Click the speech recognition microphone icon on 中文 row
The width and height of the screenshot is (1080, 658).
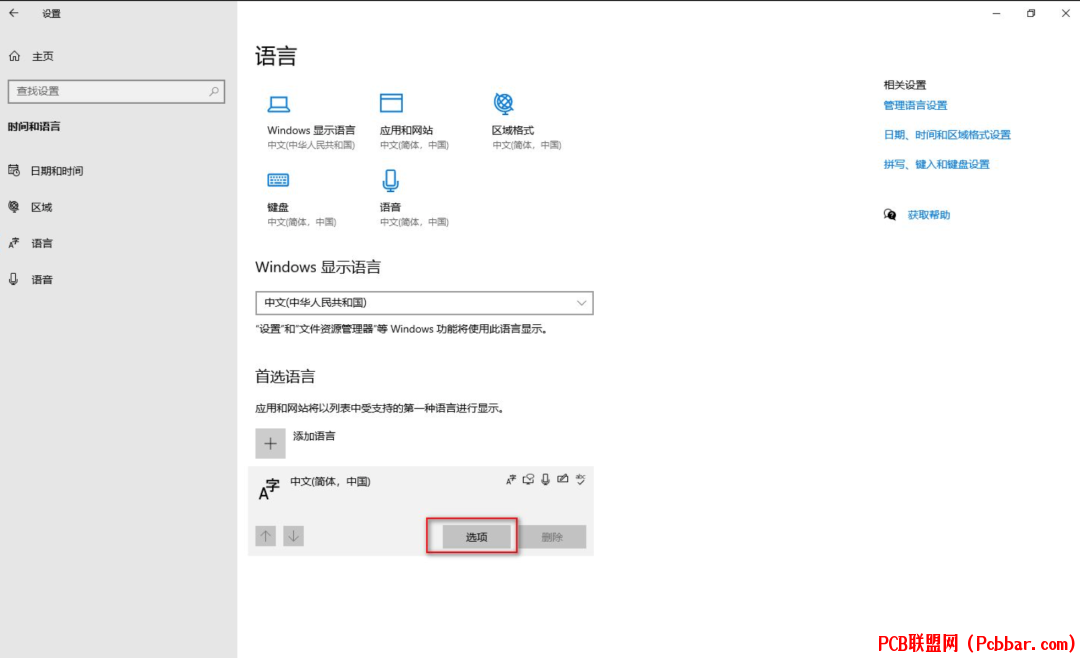[x=546, y=479]
